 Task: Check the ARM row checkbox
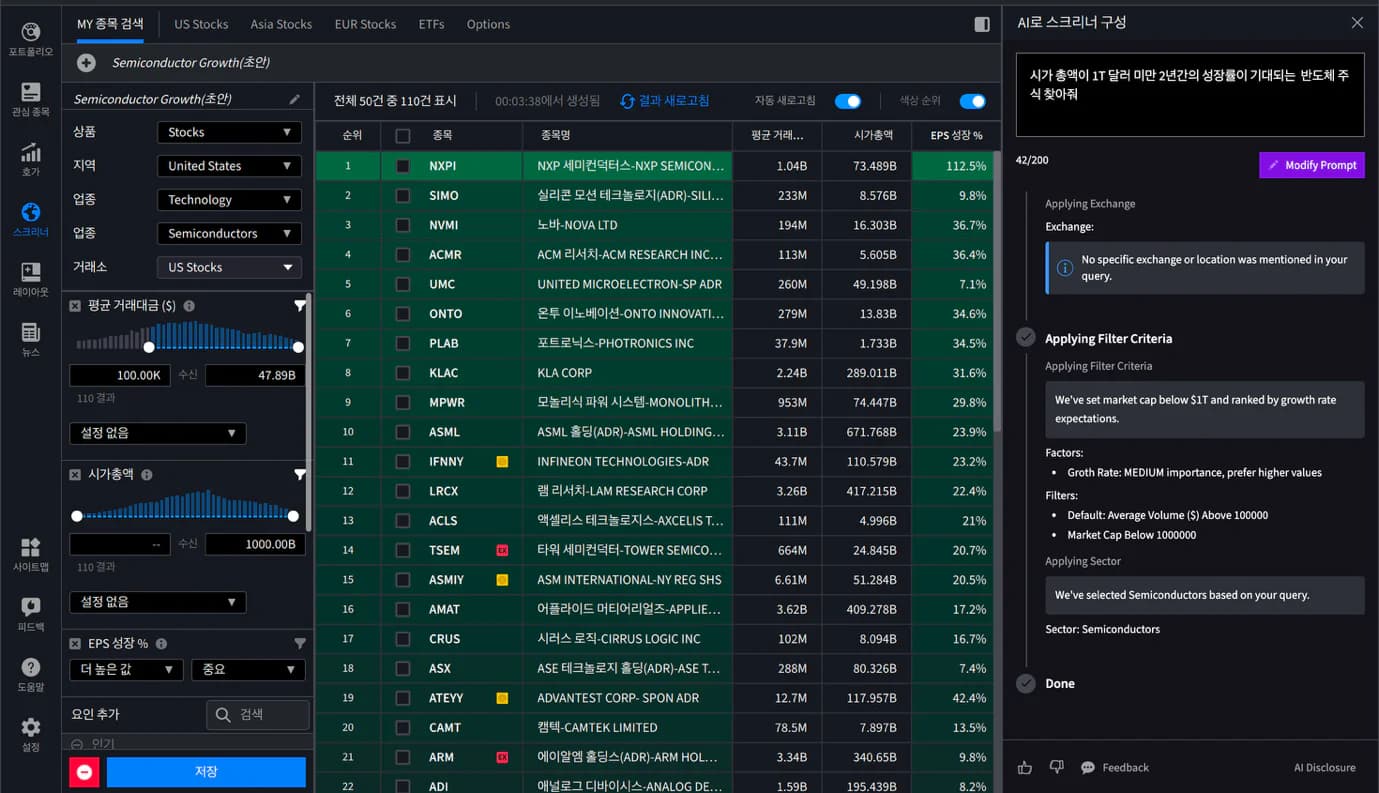pyautogui.click(x=402, y=757)
